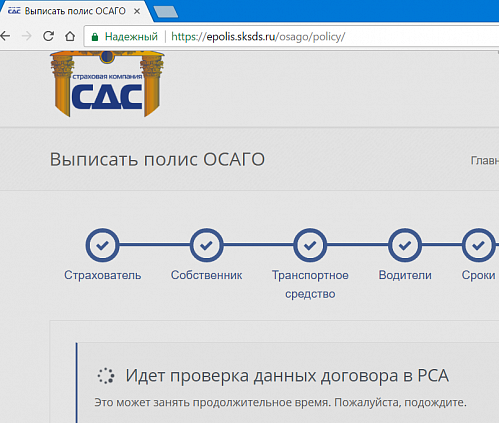
Task: Click the Собственник step checkmark circle
Action: coord(207,245)
